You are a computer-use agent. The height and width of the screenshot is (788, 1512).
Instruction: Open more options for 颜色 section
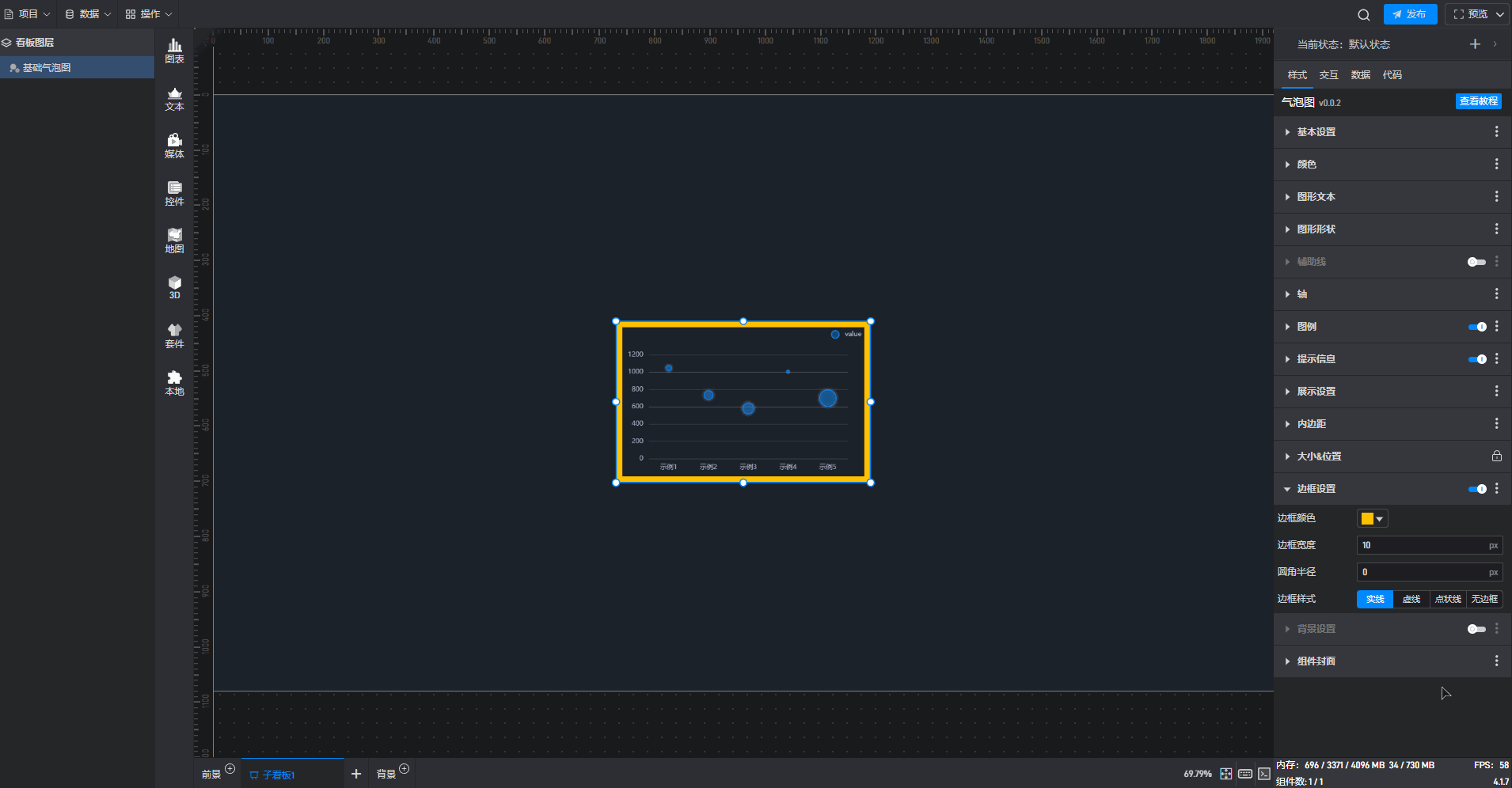click(x=1496, y=165)
